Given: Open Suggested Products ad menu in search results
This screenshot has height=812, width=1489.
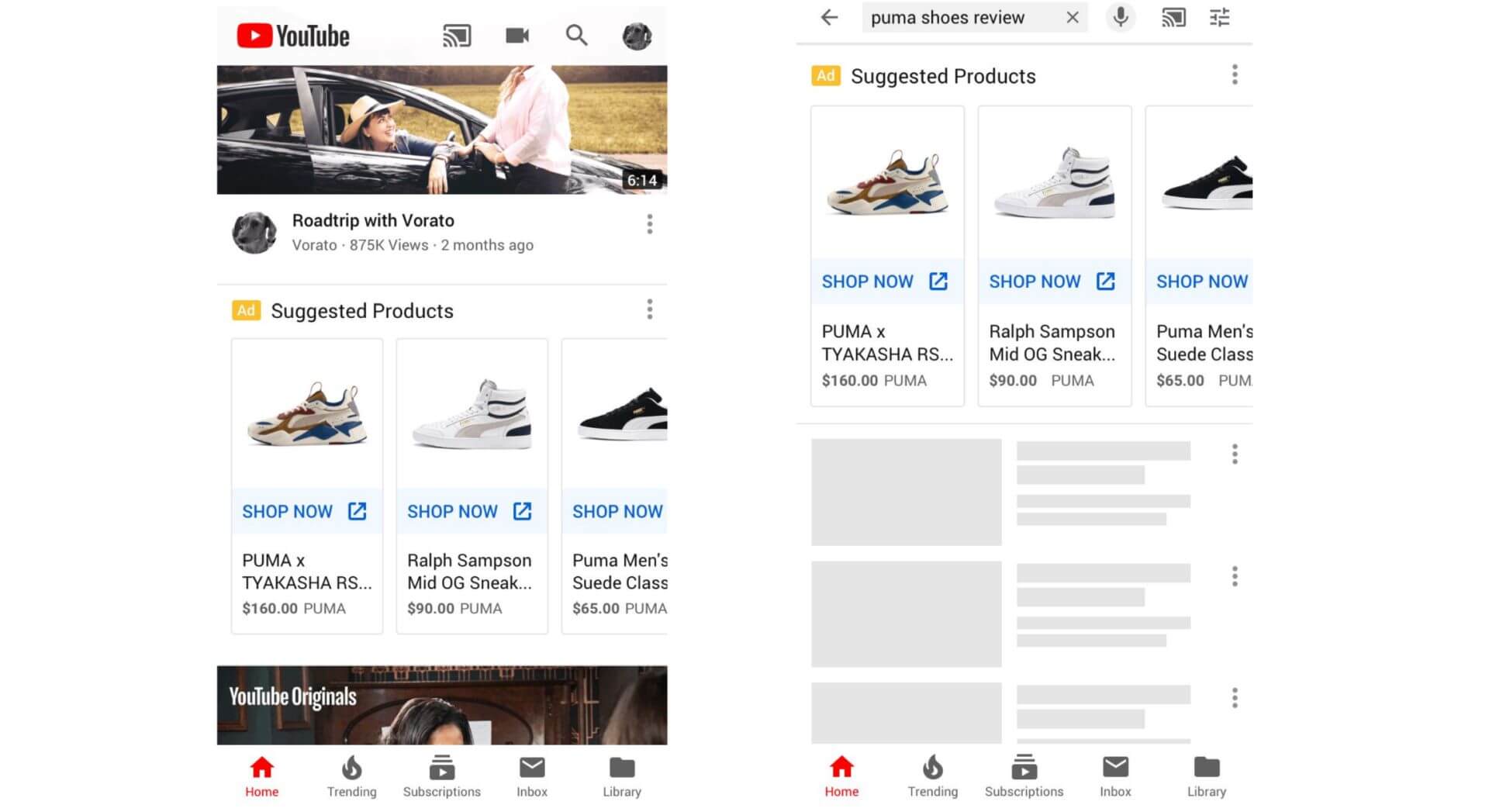Looking at the screenshot, I should tap(1235, 75).
